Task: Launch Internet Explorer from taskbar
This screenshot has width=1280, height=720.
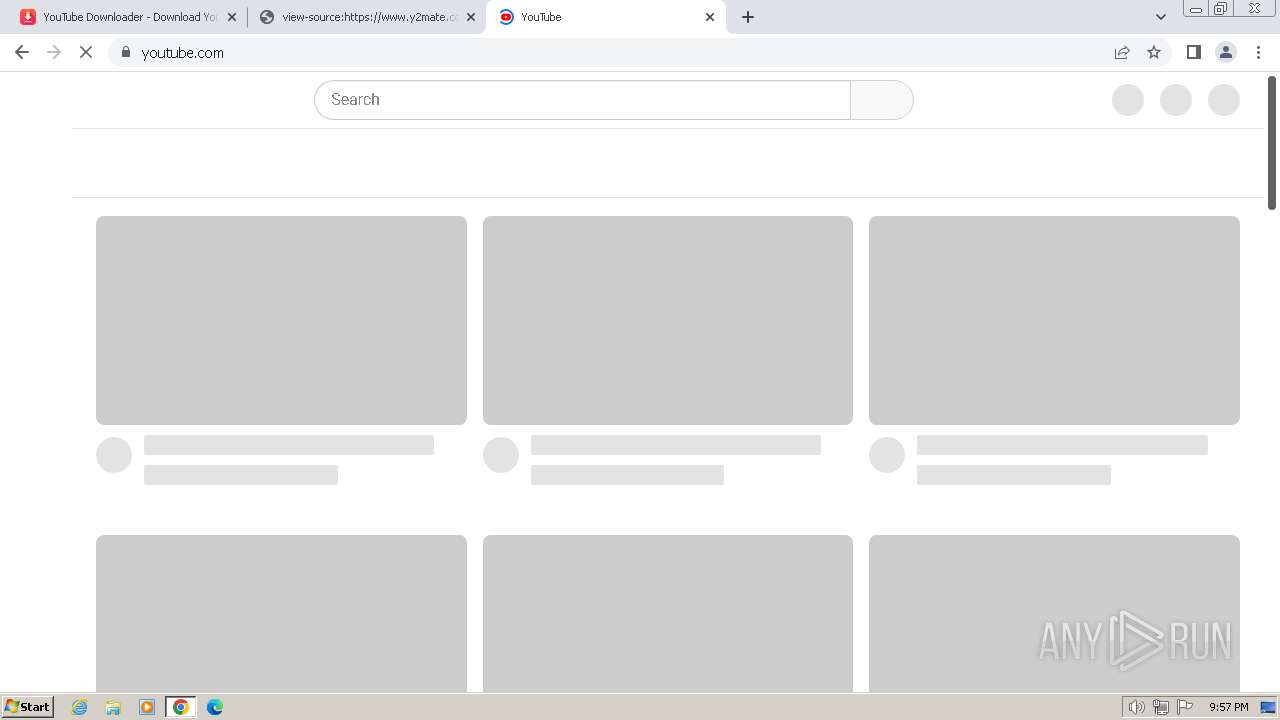Action: coord(79,707)
